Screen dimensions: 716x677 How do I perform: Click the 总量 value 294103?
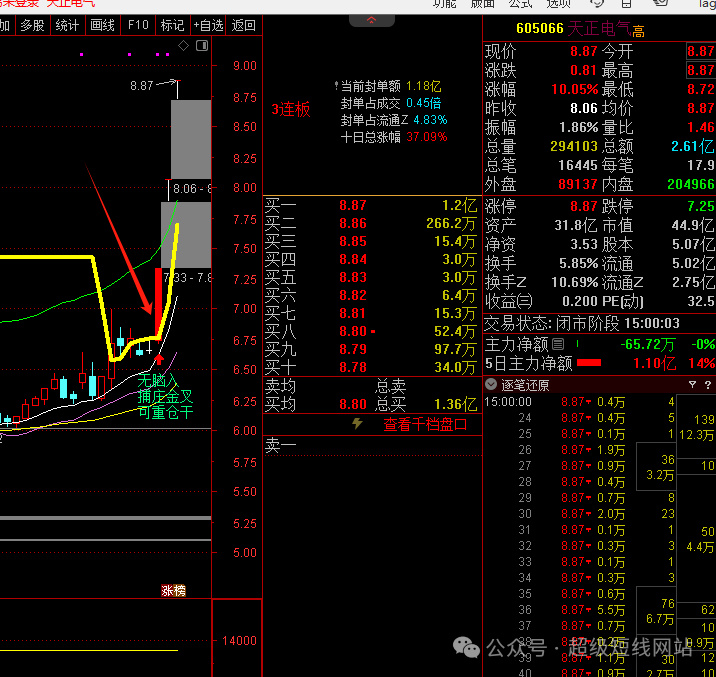pyautogui.click(x=574, y=146)
